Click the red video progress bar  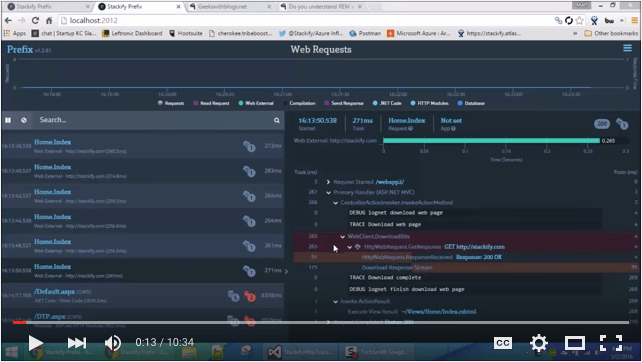click(19, 323)
